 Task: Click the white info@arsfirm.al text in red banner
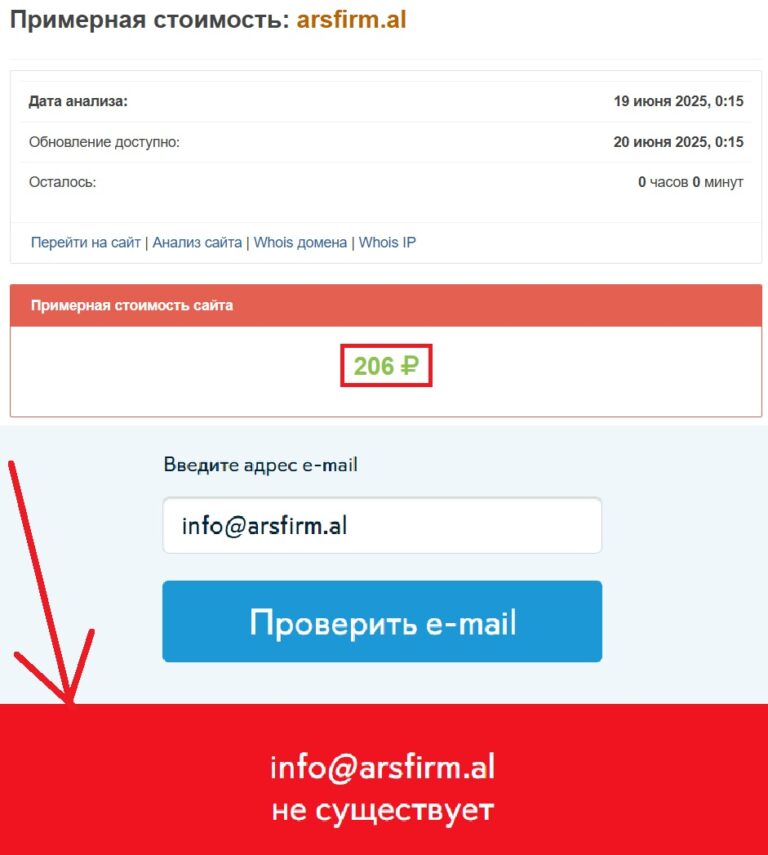pos(382,767)
